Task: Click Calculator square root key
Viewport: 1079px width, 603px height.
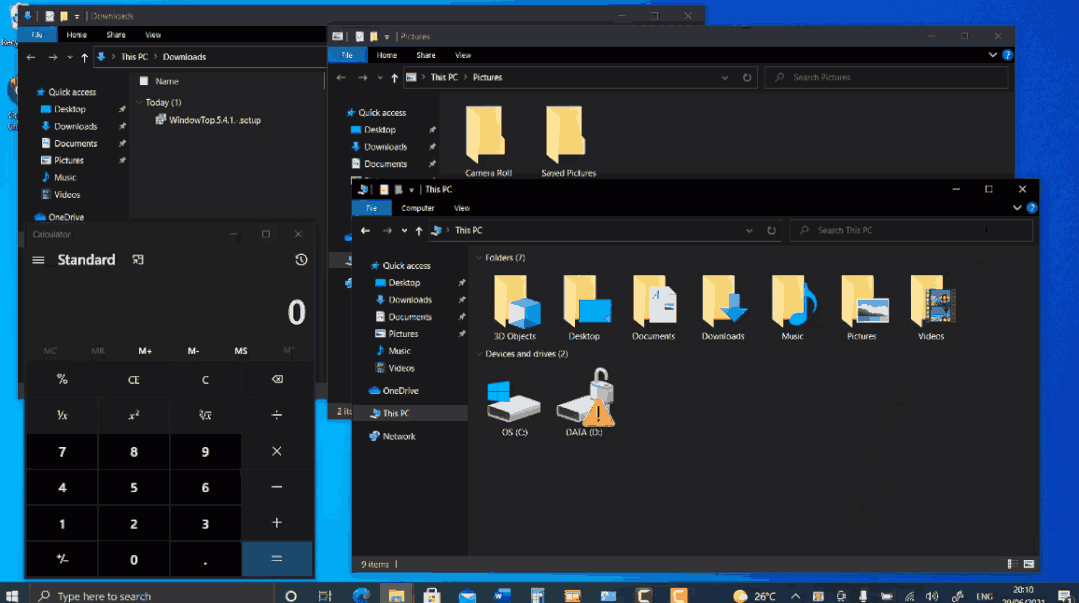Action: (205, 415)
